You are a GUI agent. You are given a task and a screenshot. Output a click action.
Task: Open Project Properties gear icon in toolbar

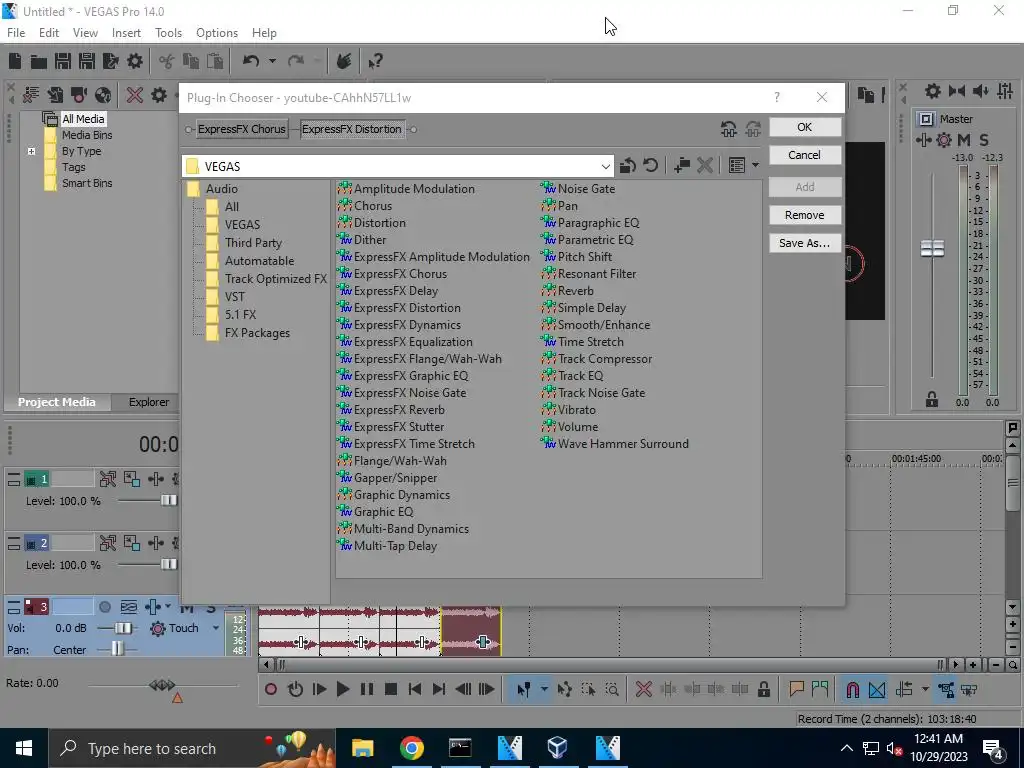pos(135,61)
